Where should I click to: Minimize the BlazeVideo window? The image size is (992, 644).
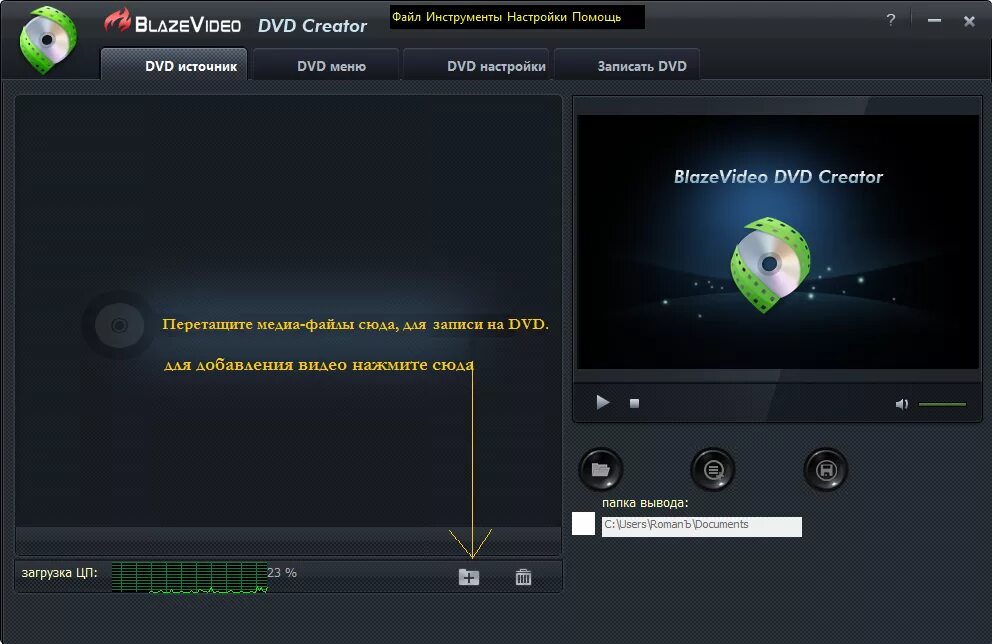tap(934, 20)
